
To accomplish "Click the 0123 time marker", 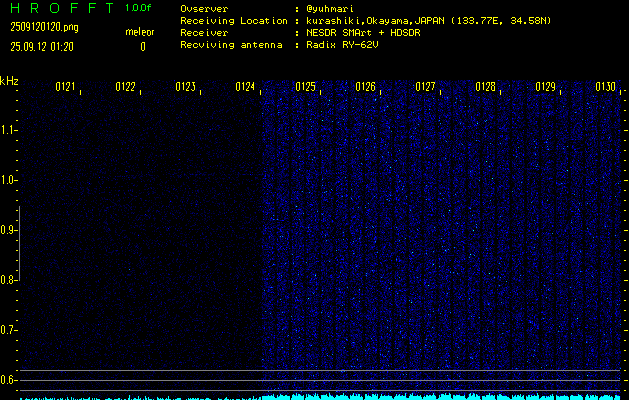I will (x=186, y=87).
